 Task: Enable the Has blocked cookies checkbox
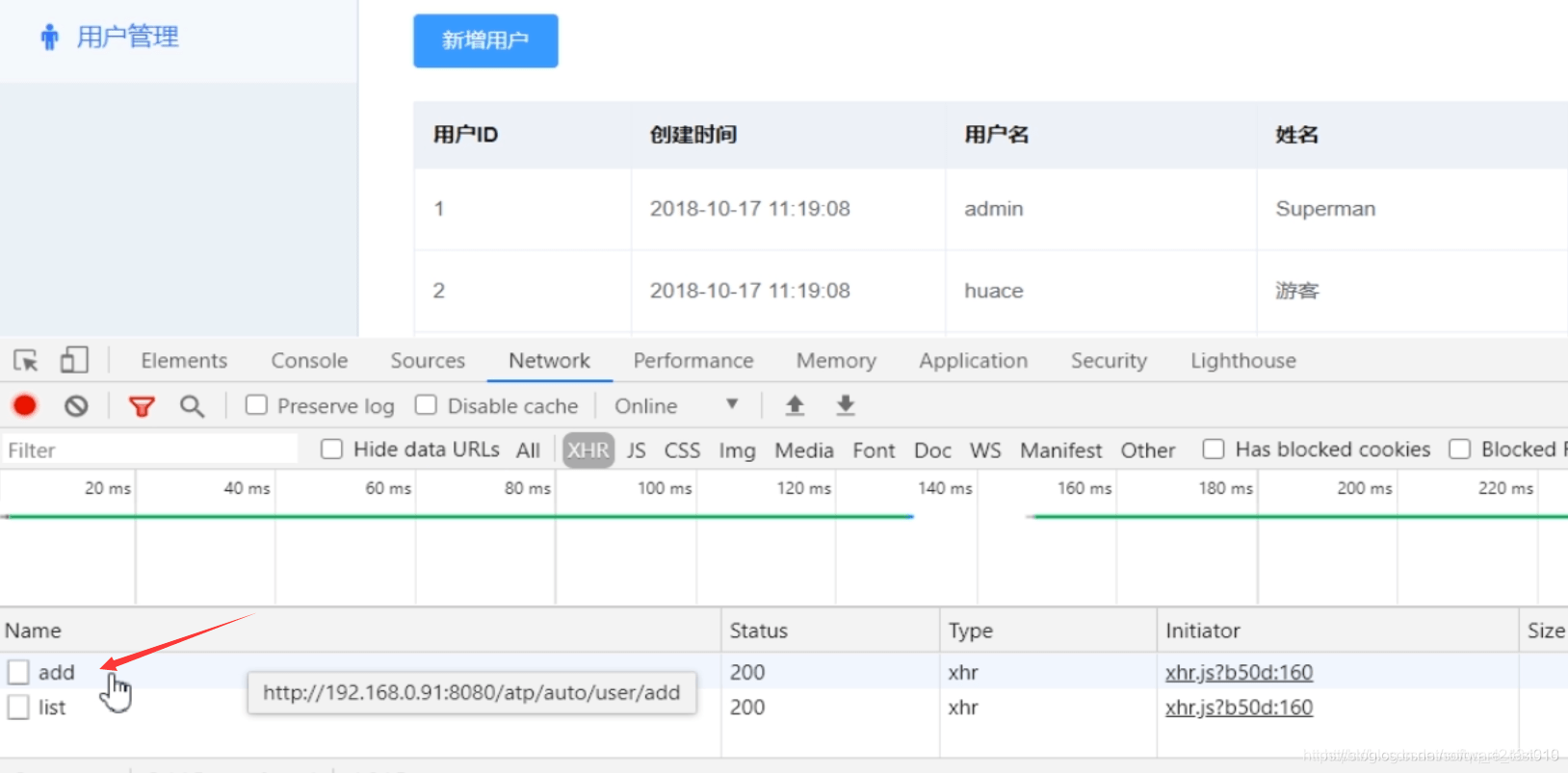pos(1214,450)
